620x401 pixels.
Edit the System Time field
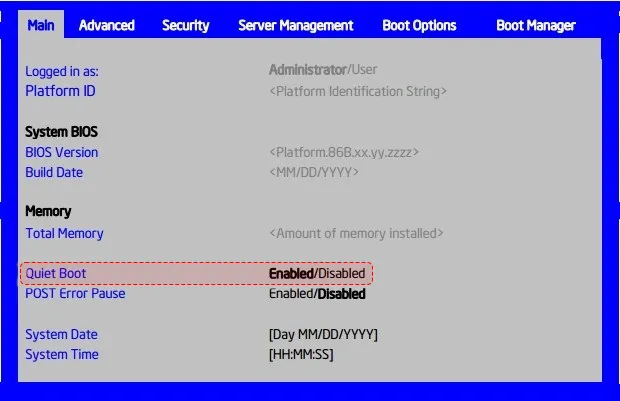[301, 355]
